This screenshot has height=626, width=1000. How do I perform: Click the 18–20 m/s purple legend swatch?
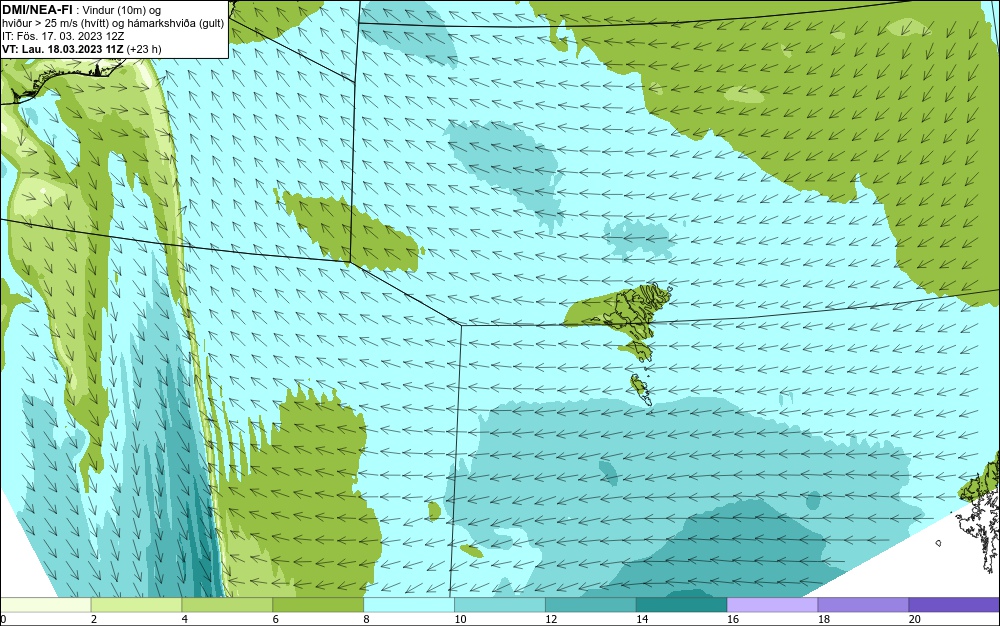pos(864,604)
